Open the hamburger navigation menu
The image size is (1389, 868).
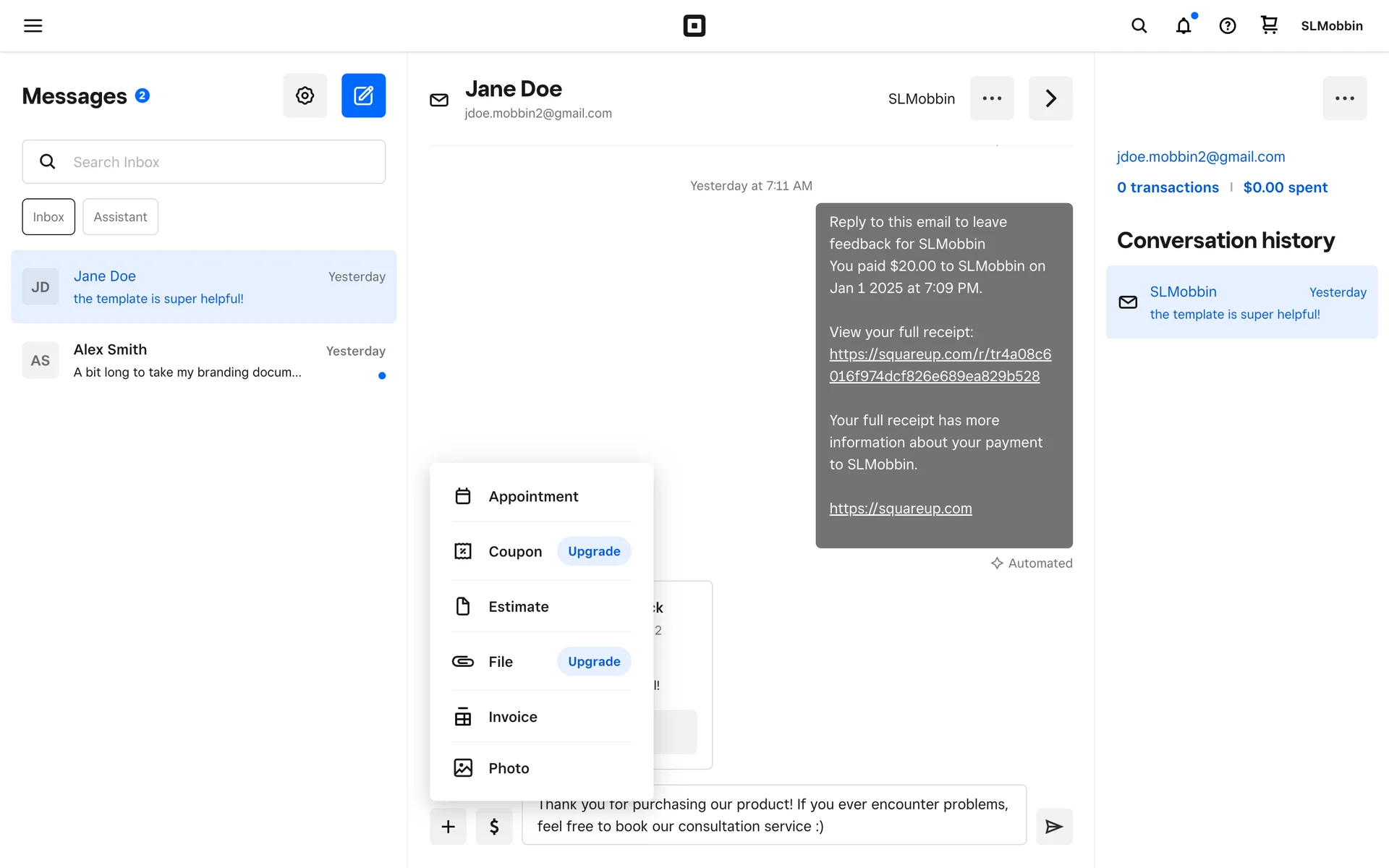coord(33,26)
